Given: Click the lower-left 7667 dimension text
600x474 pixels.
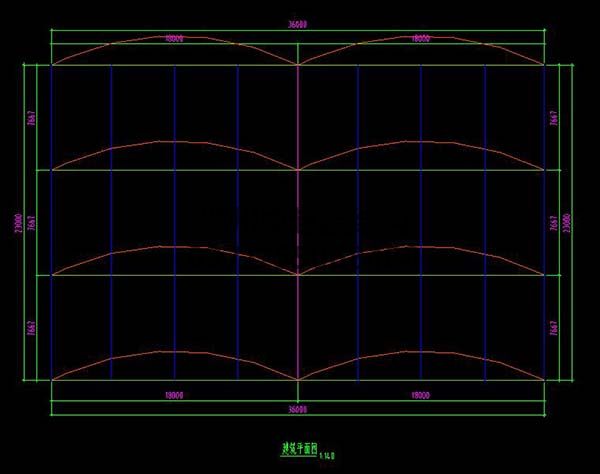Looking at the screenshot, I should point(32,327).
